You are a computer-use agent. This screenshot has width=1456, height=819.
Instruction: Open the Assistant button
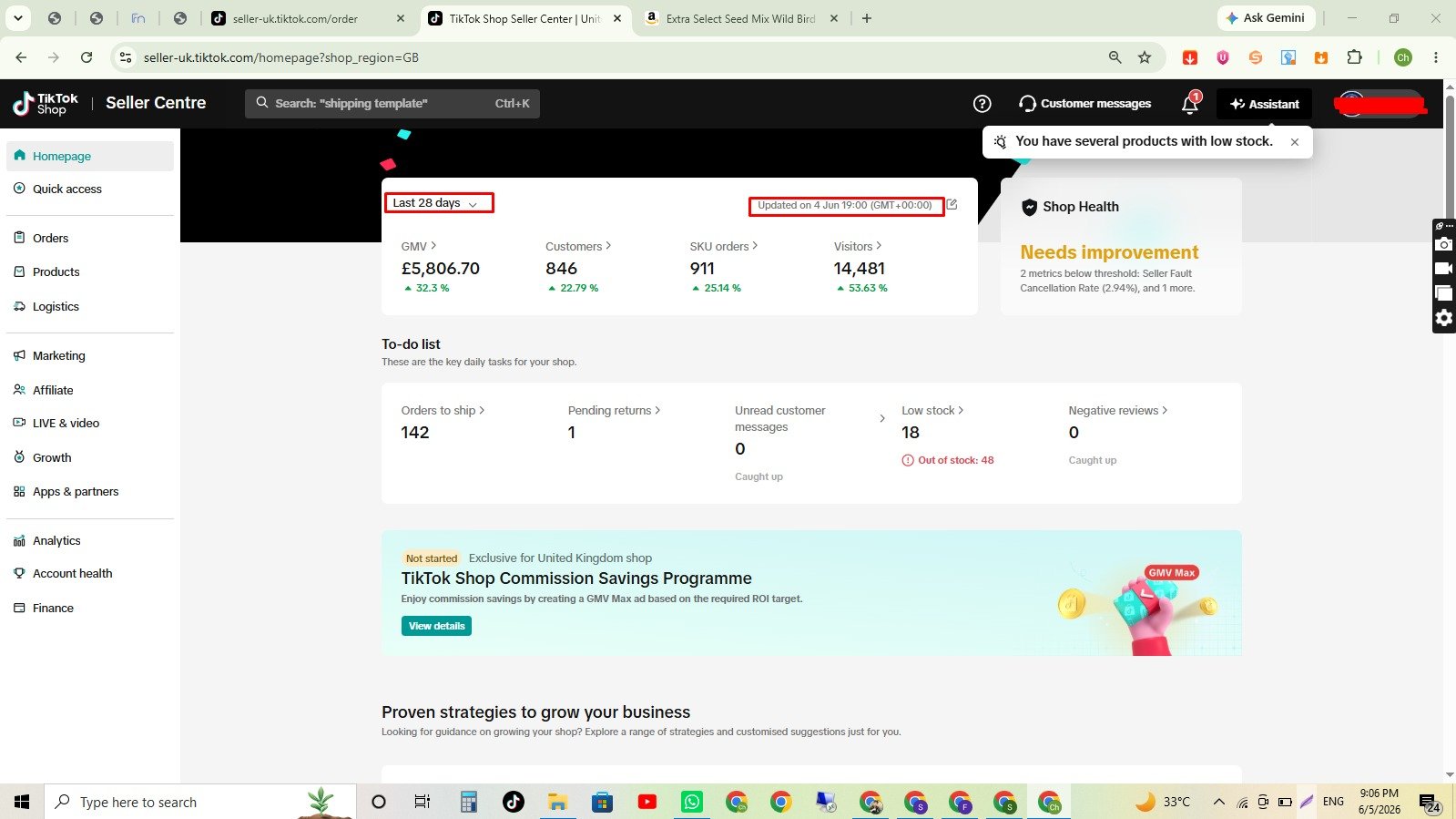click(x=1264, y=104)
